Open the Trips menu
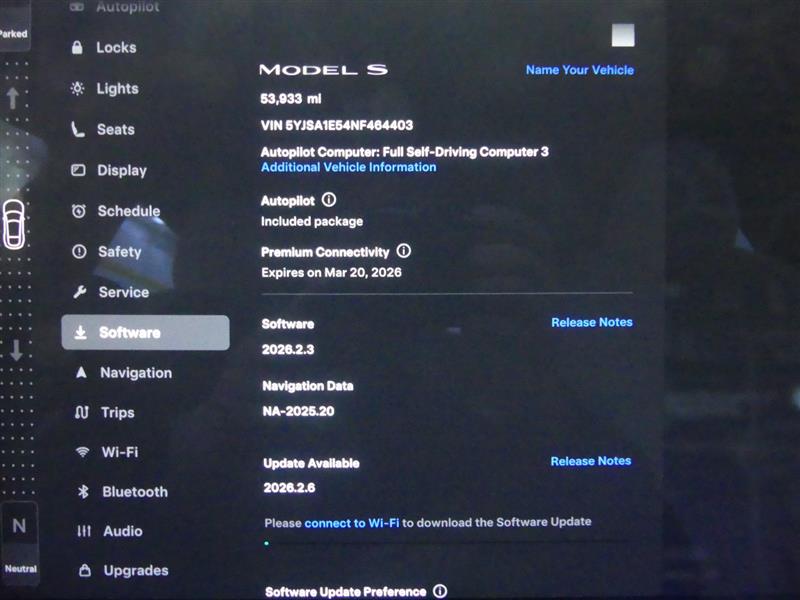The image size is (800, 600). click(x=117, y=412)
